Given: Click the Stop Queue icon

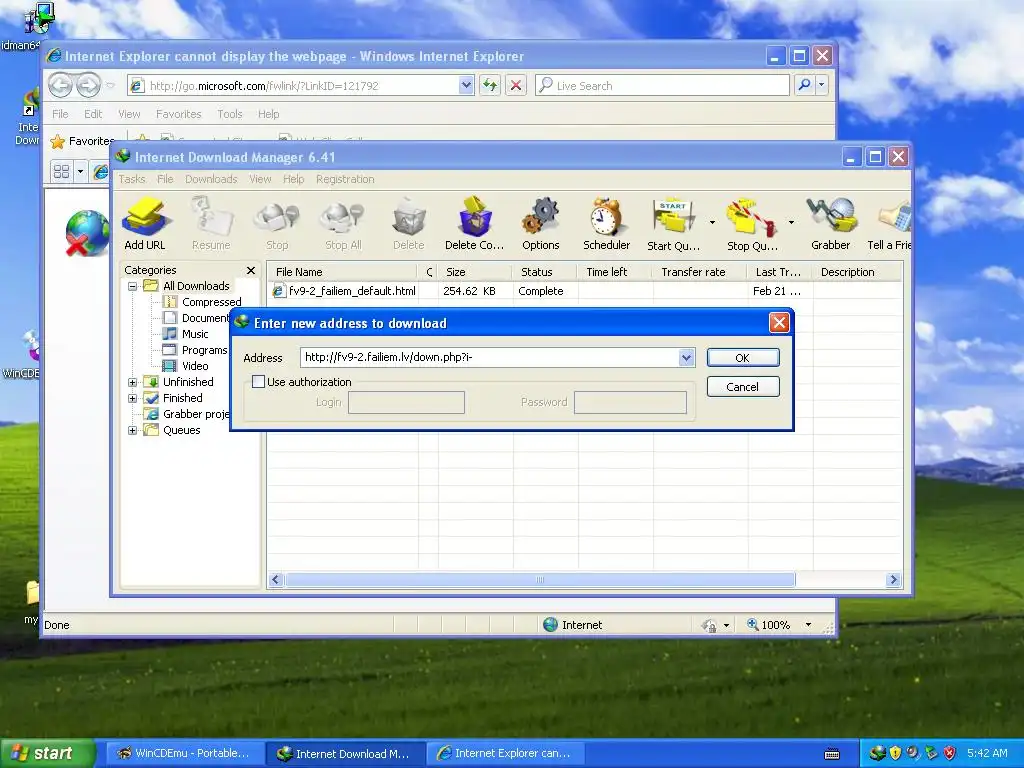Looking at the screenshot, I should click(x=752, y=224).
